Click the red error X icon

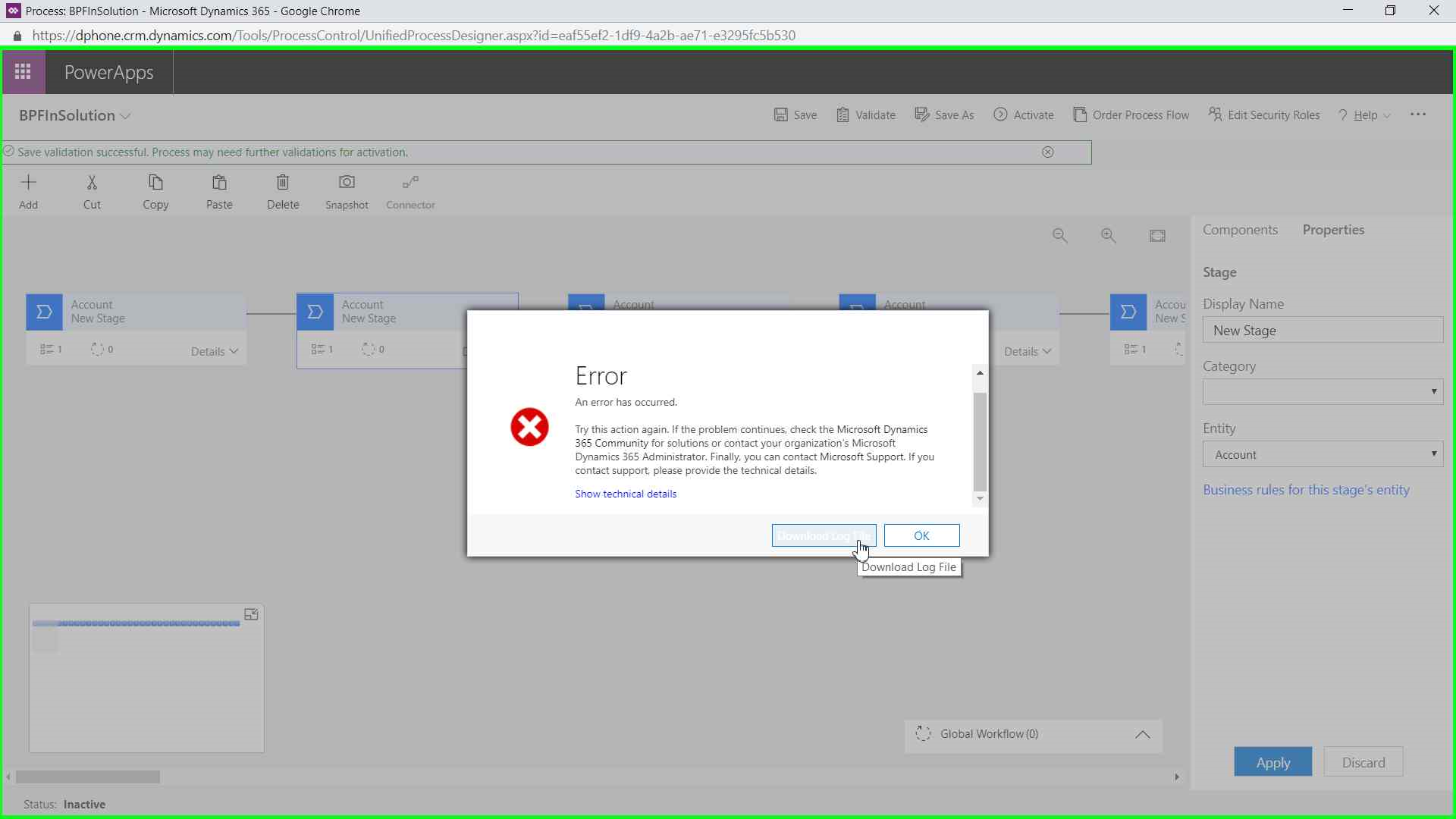click(x=529, y=427)
